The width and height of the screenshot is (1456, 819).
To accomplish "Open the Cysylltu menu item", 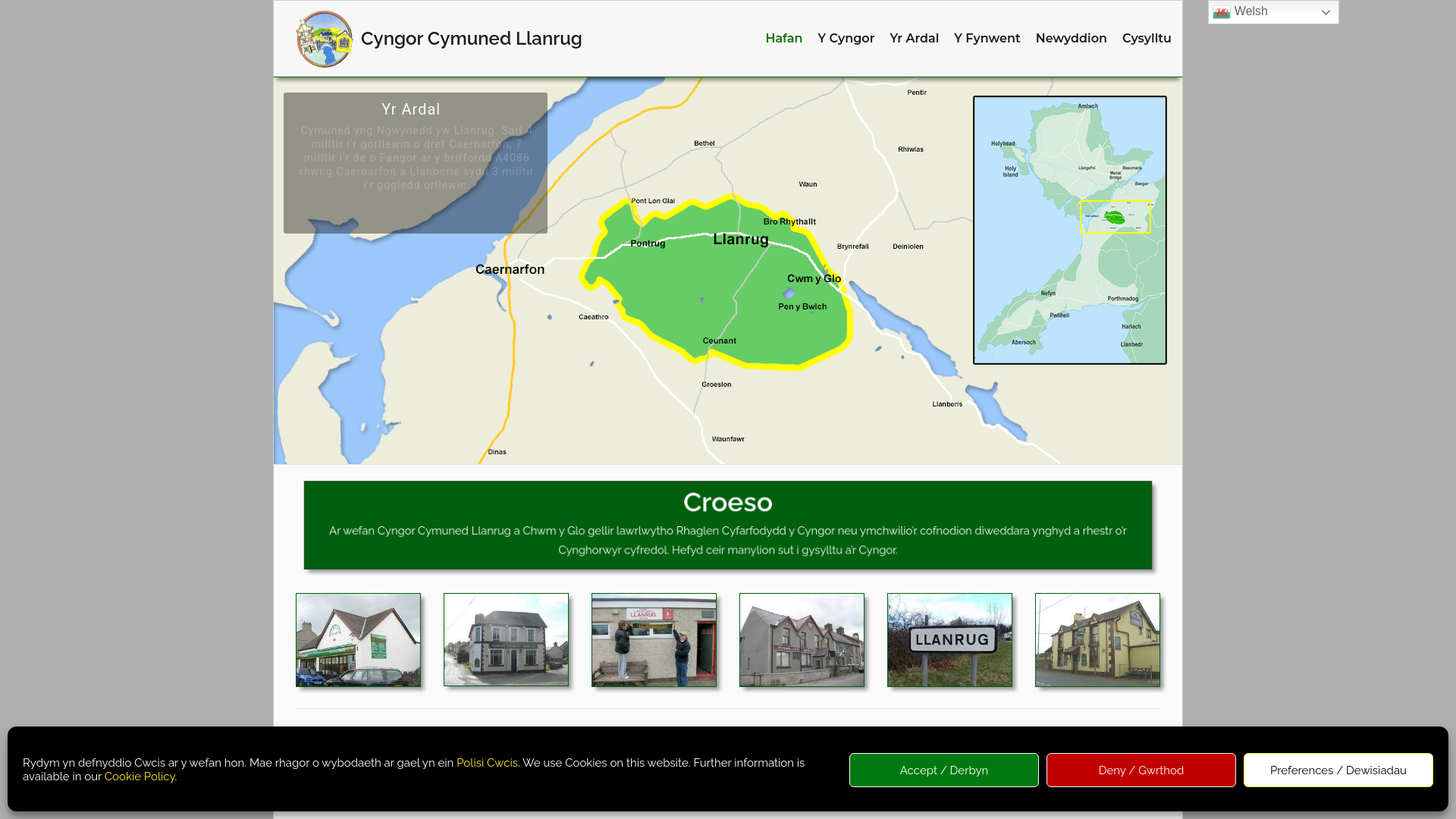I will pos(1147,39).
